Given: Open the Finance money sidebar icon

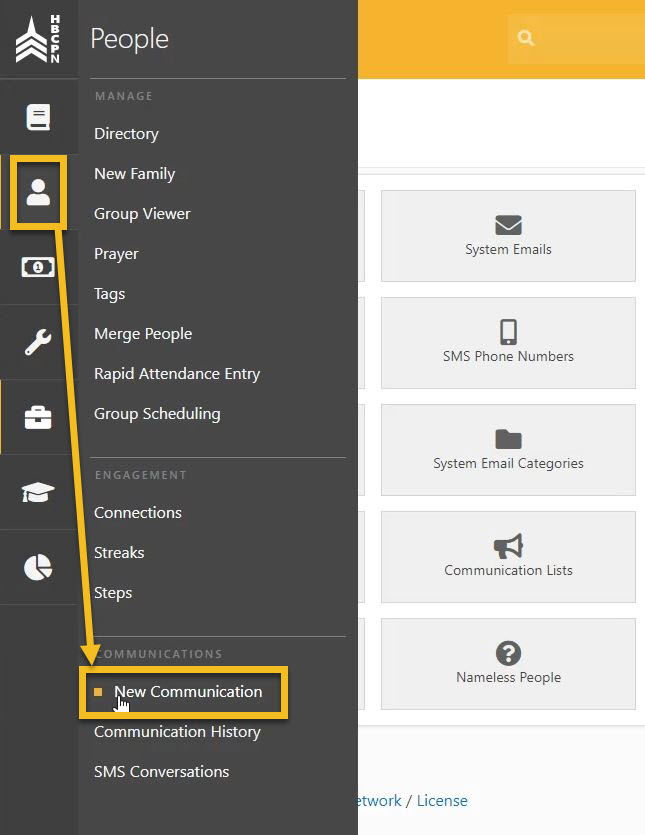Looking at the screenshot, I should coord(38,267).
